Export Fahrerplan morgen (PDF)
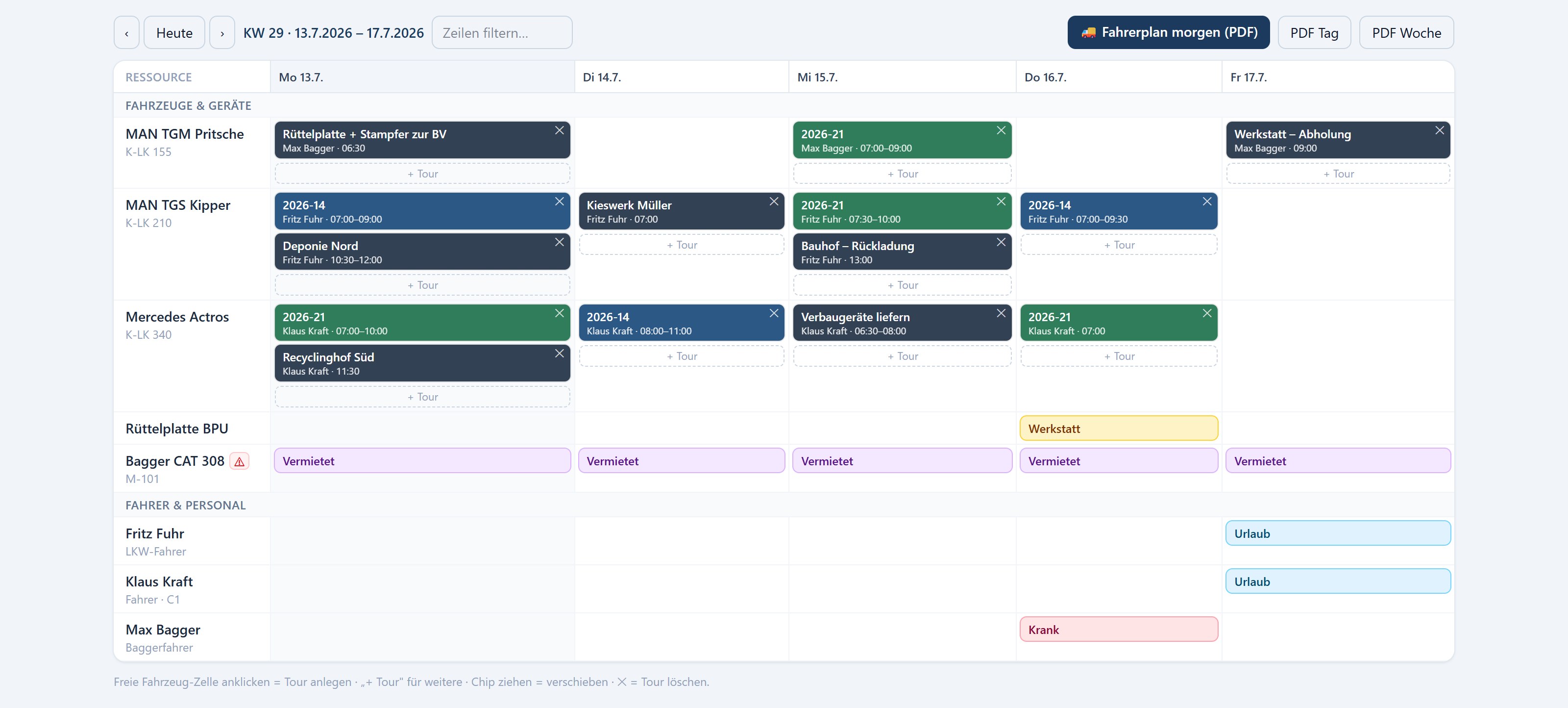The image size is (1568, 708). pos(1168,32)
